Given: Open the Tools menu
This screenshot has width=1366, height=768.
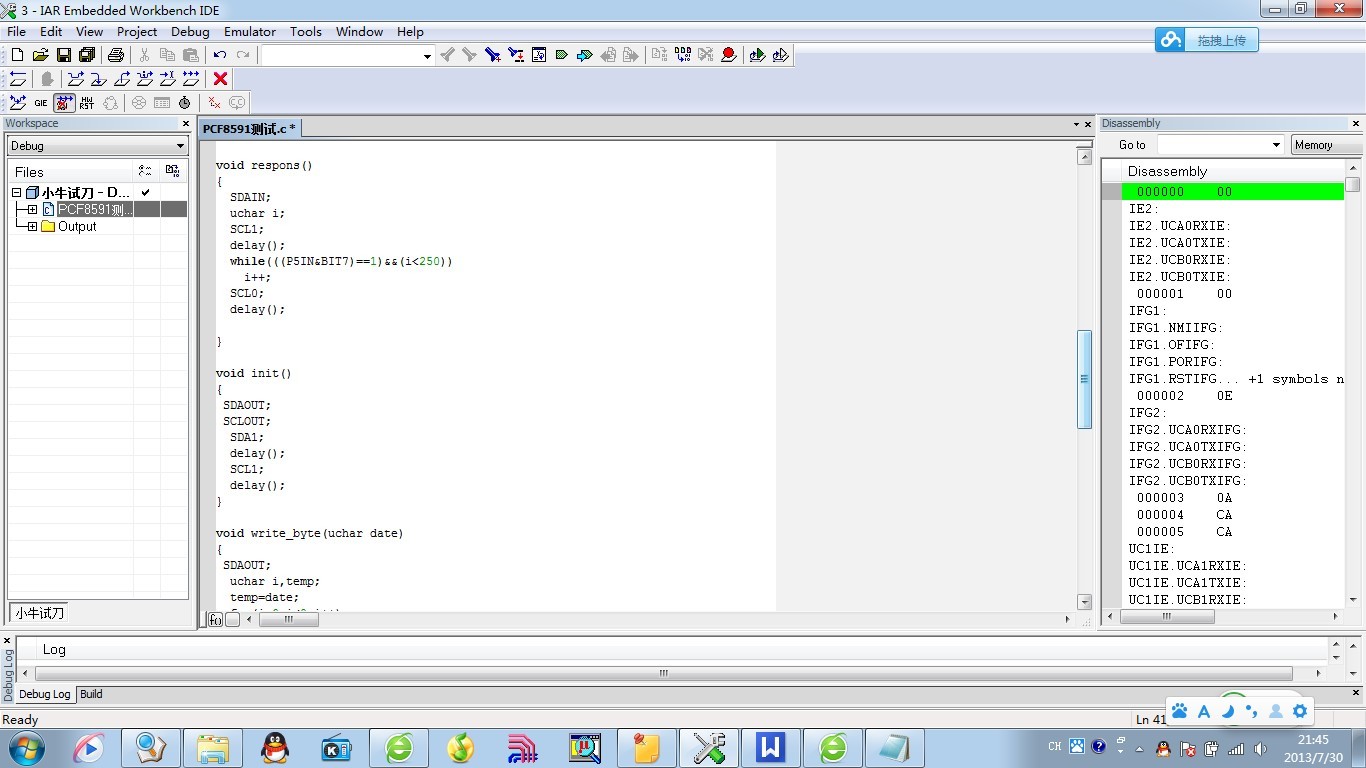Looking at the screenshot, I should 306,31.
